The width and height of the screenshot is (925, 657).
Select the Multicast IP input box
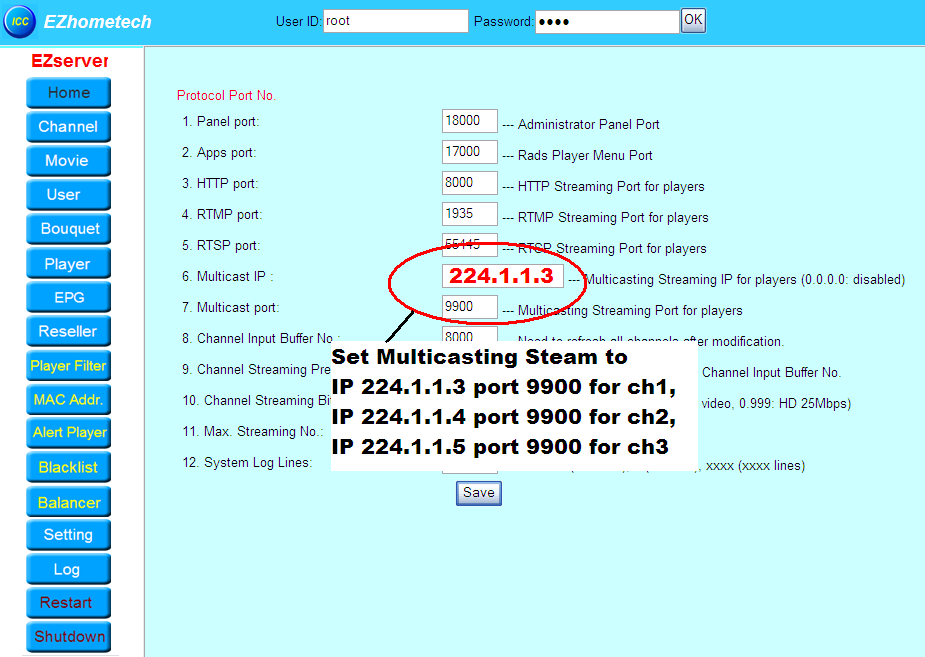[x=501, y=276]
